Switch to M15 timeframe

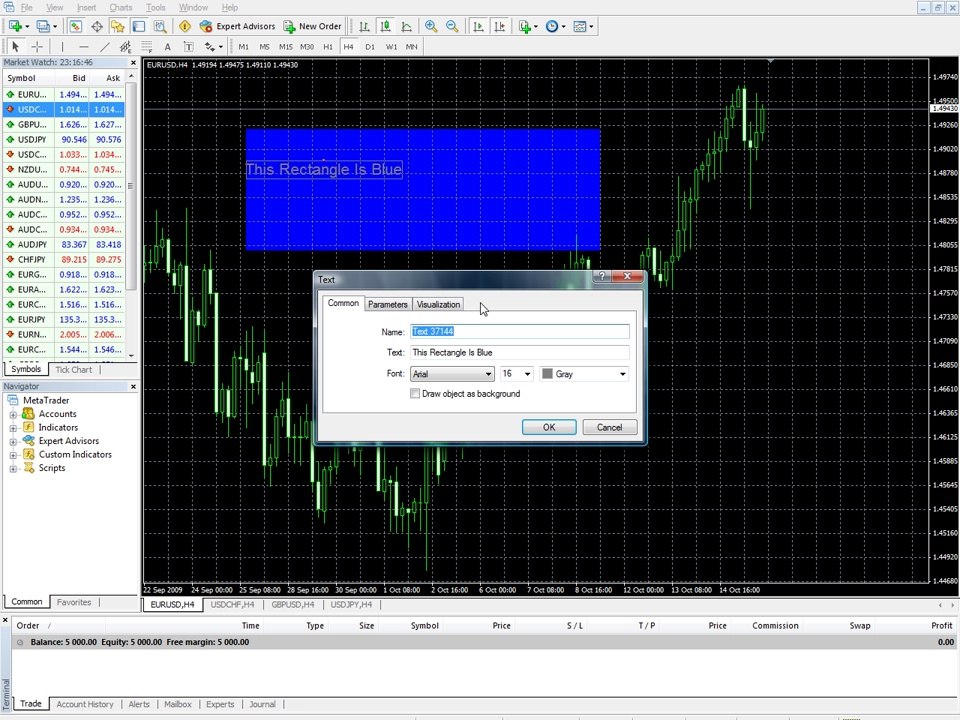tap(286, 47)
